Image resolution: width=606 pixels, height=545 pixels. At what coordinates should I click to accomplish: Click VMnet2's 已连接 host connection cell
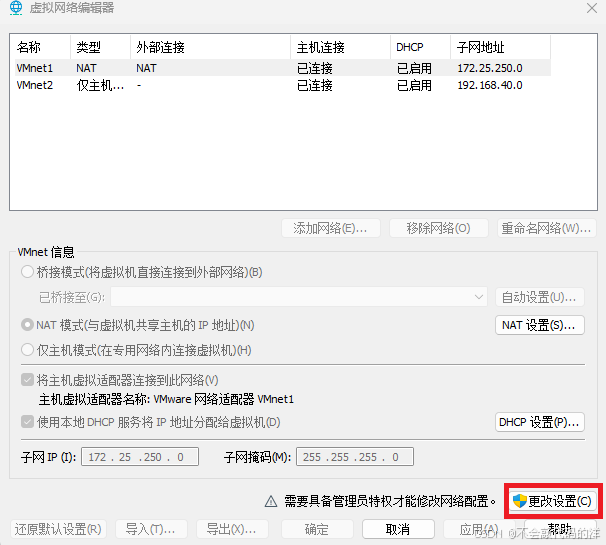click(x=315, y=85)
